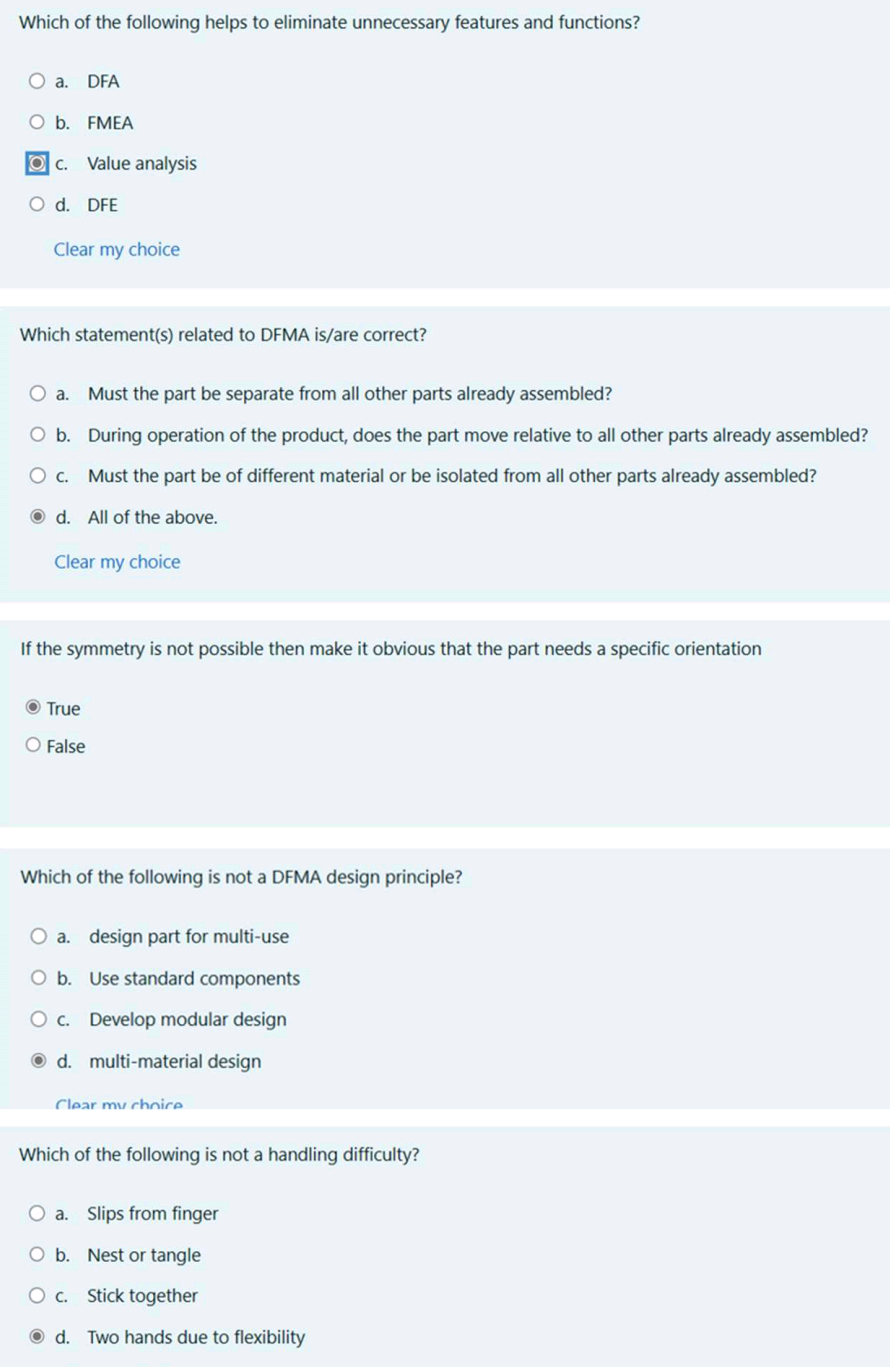Image resolution: width=890 pixels, height=1367 pixels.
Task: Select d. All of the above
Action: pos(35,516)
